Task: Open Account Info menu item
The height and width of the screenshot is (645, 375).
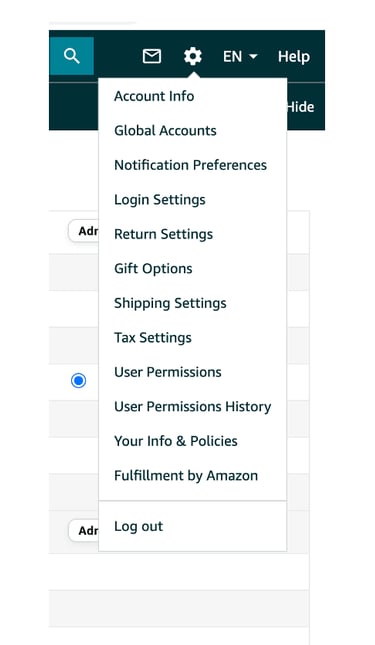Action: tap(154, 96)
